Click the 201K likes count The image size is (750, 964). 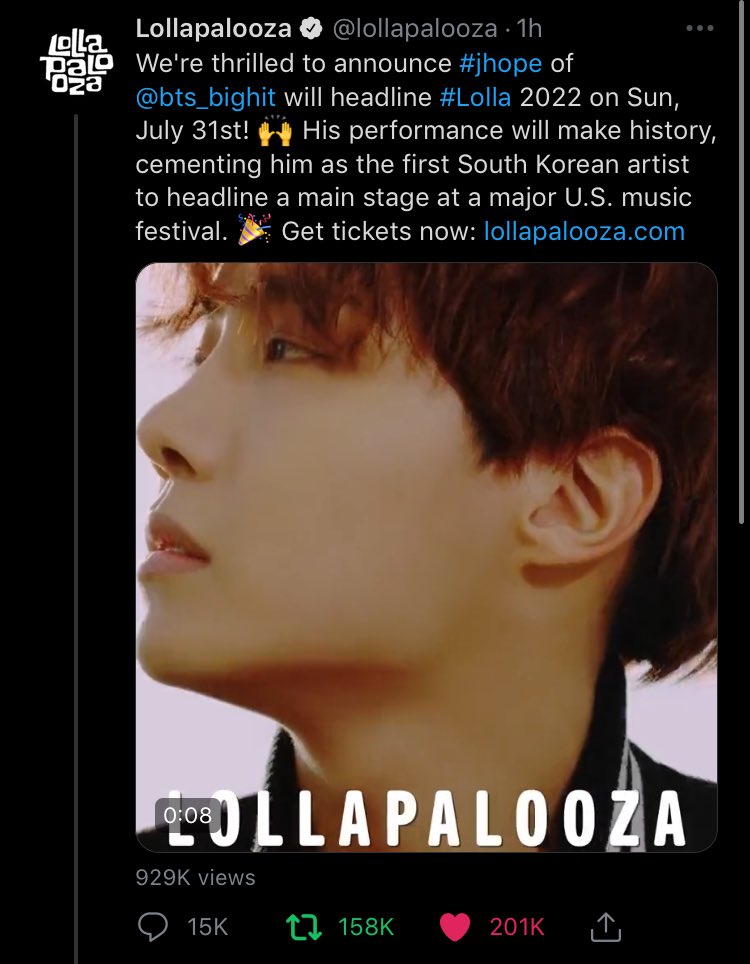coord(517,927)
